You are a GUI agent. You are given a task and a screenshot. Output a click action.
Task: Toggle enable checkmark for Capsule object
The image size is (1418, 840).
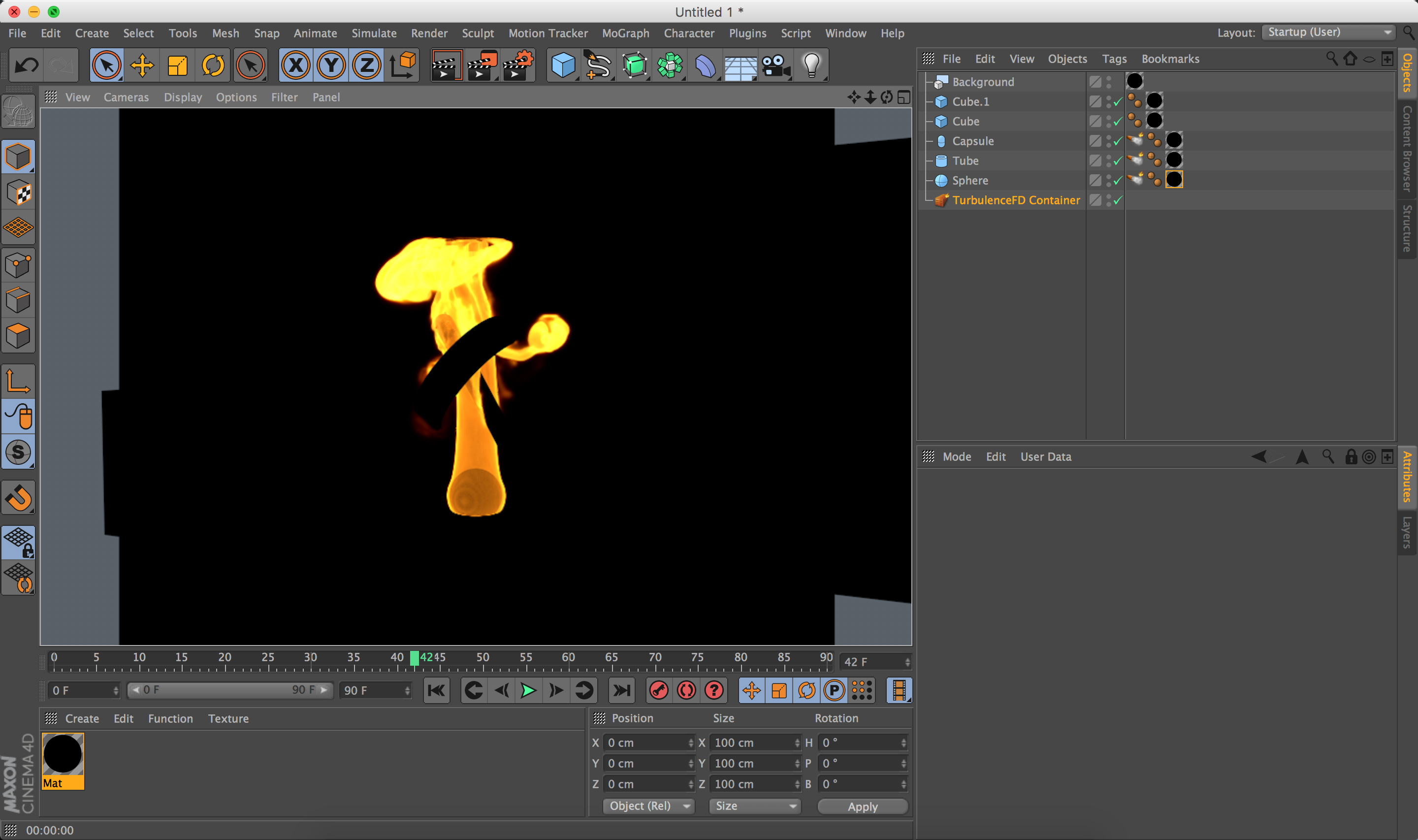coord(1118,141)
